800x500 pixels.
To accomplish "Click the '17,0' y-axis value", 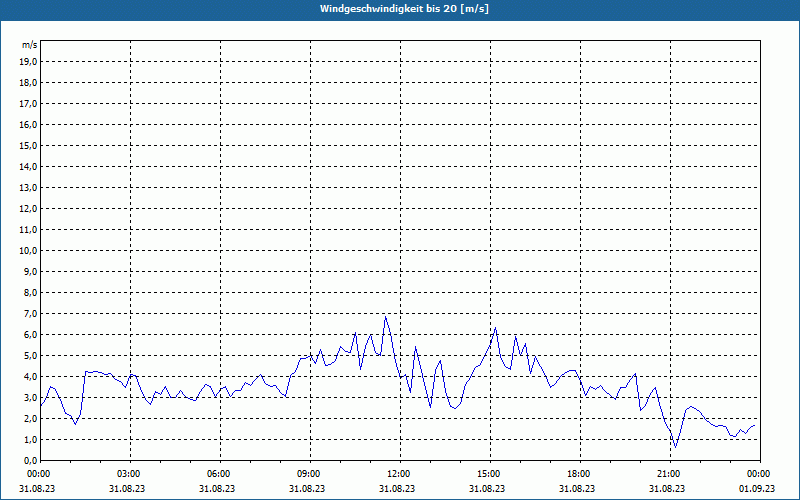I will [x=28, y=104].
